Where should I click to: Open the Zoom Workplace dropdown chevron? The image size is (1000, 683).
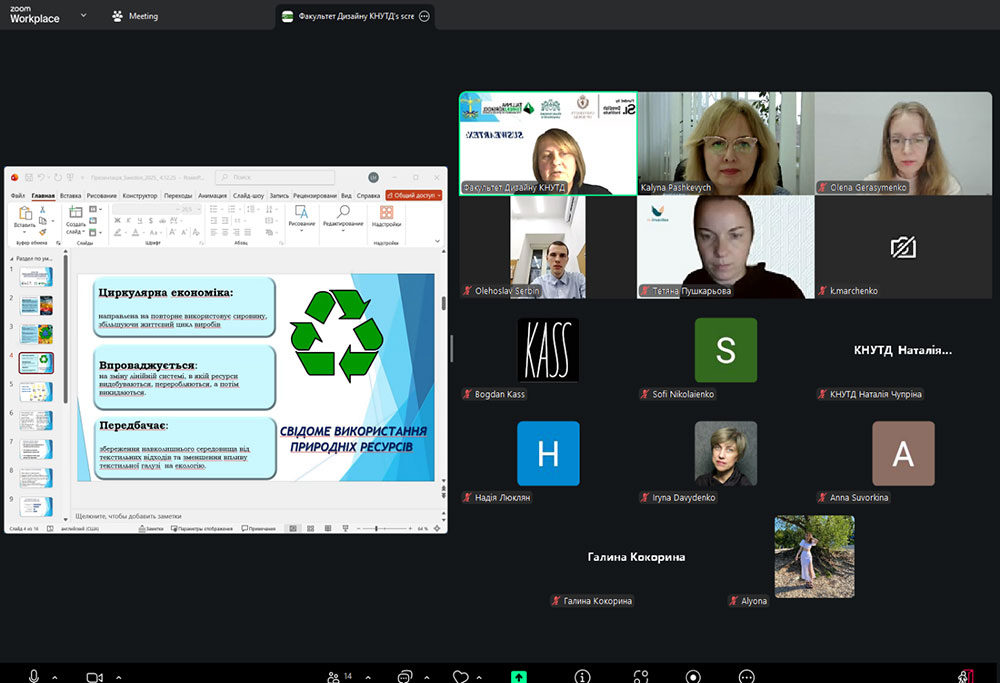(82, 16)
